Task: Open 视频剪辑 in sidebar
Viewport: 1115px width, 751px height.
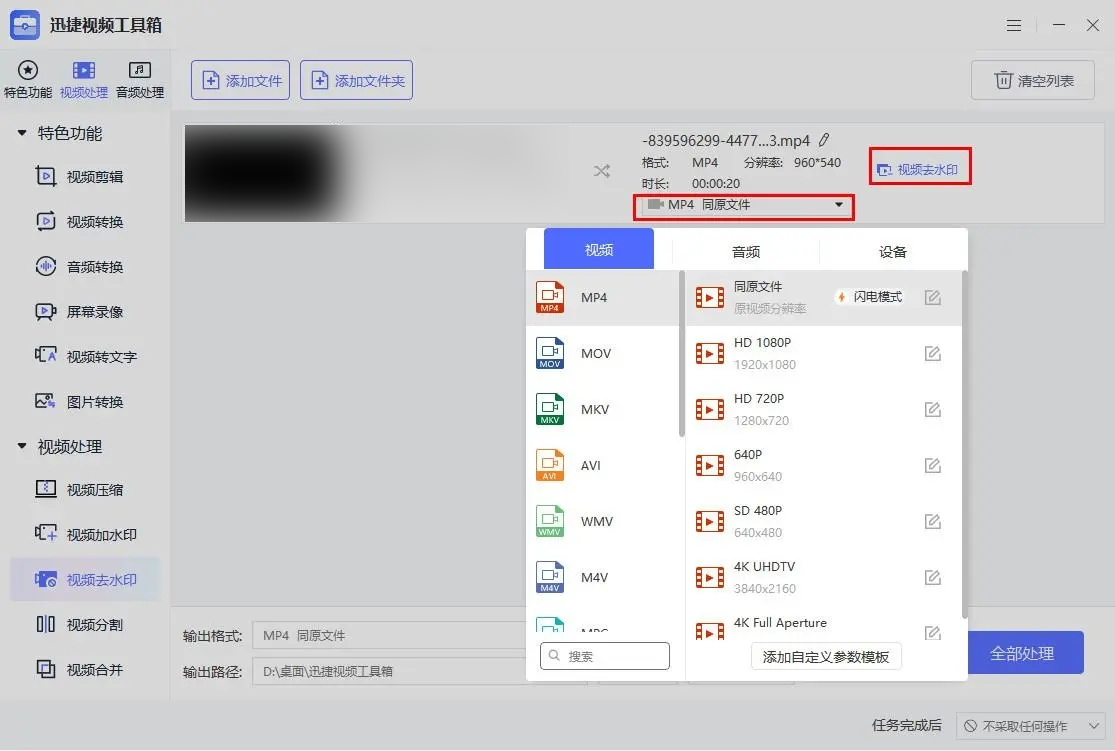Action: [80, 176]
